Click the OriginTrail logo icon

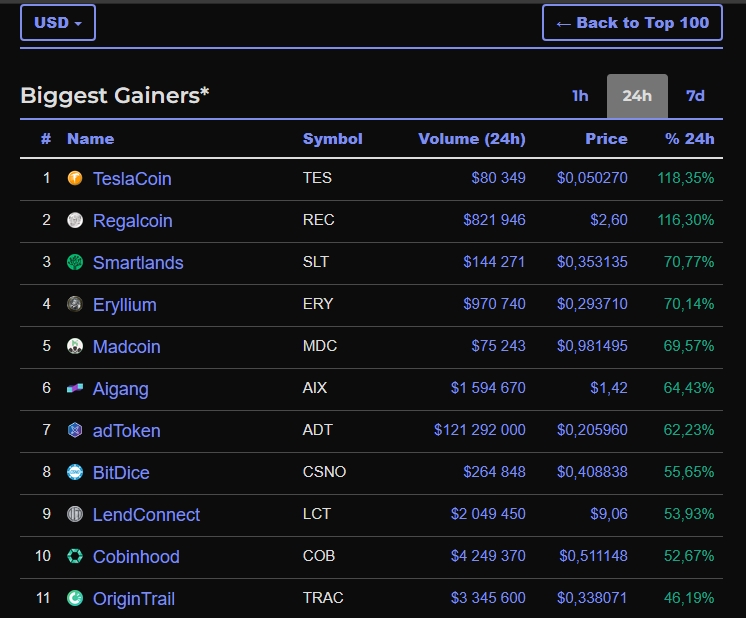(x=75, y=598)
